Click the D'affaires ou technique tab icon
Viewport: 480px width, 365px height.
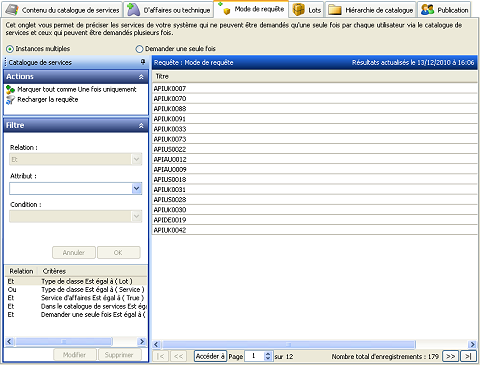click(x=134, y=10)
